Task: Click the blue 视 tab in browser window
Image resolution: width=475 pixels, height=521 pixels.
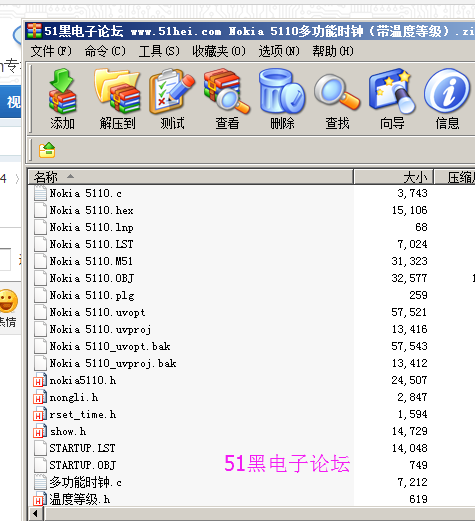Action: [11, 102]
